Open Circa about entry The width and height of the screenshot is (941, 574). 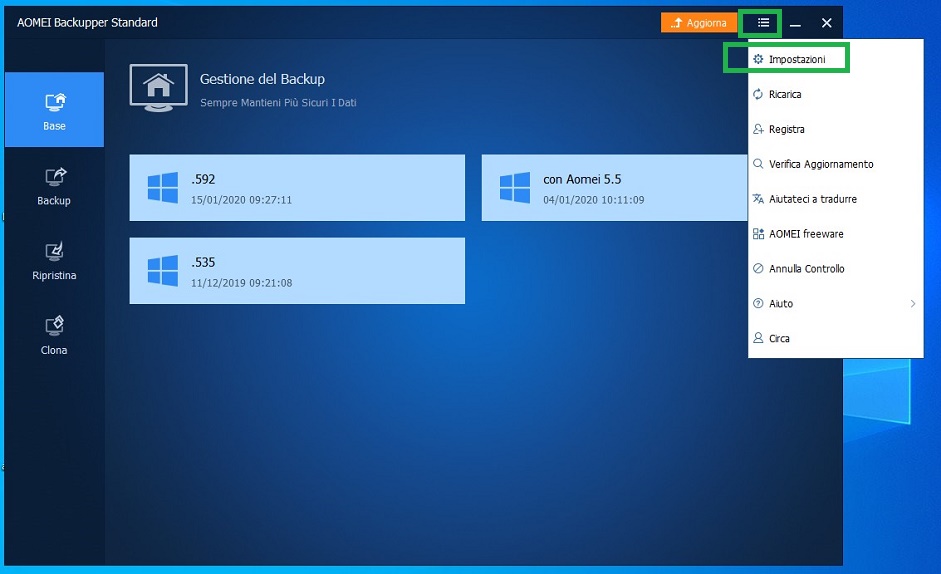[835, 338]
